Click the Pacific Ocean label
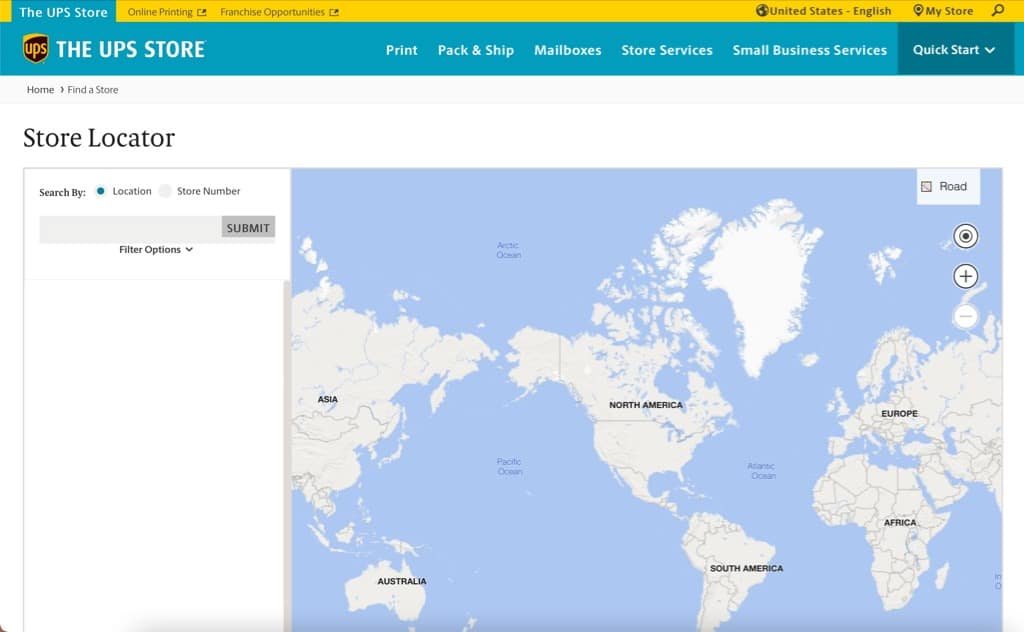Image resolution: width=1024 pixels, height=632 pixels. pos(509,466)
